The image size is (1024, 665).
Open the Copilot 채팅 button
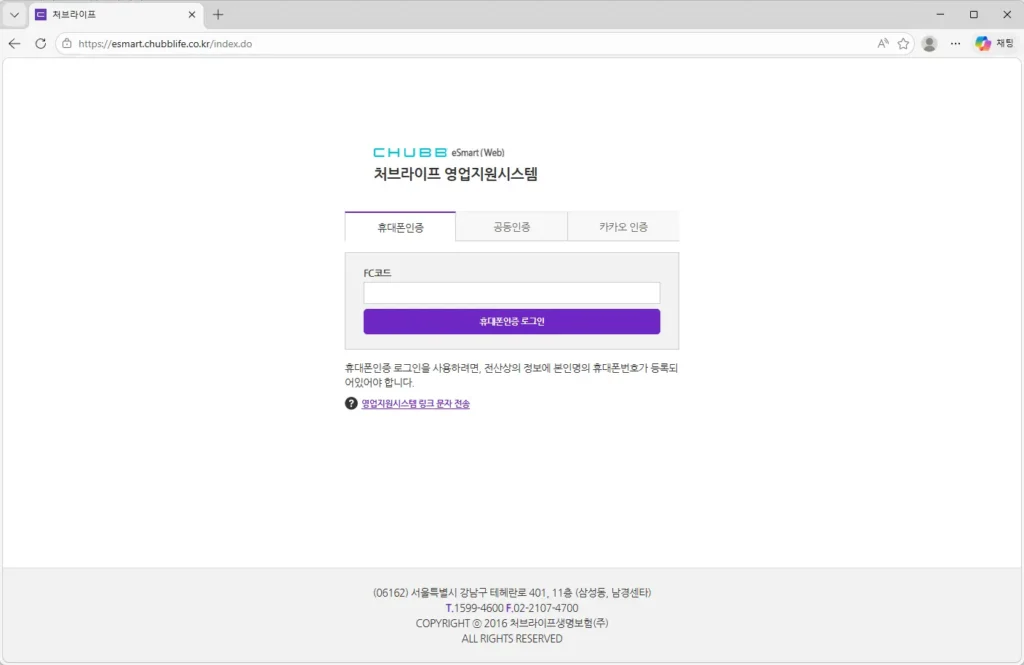[x=994, y=44]
